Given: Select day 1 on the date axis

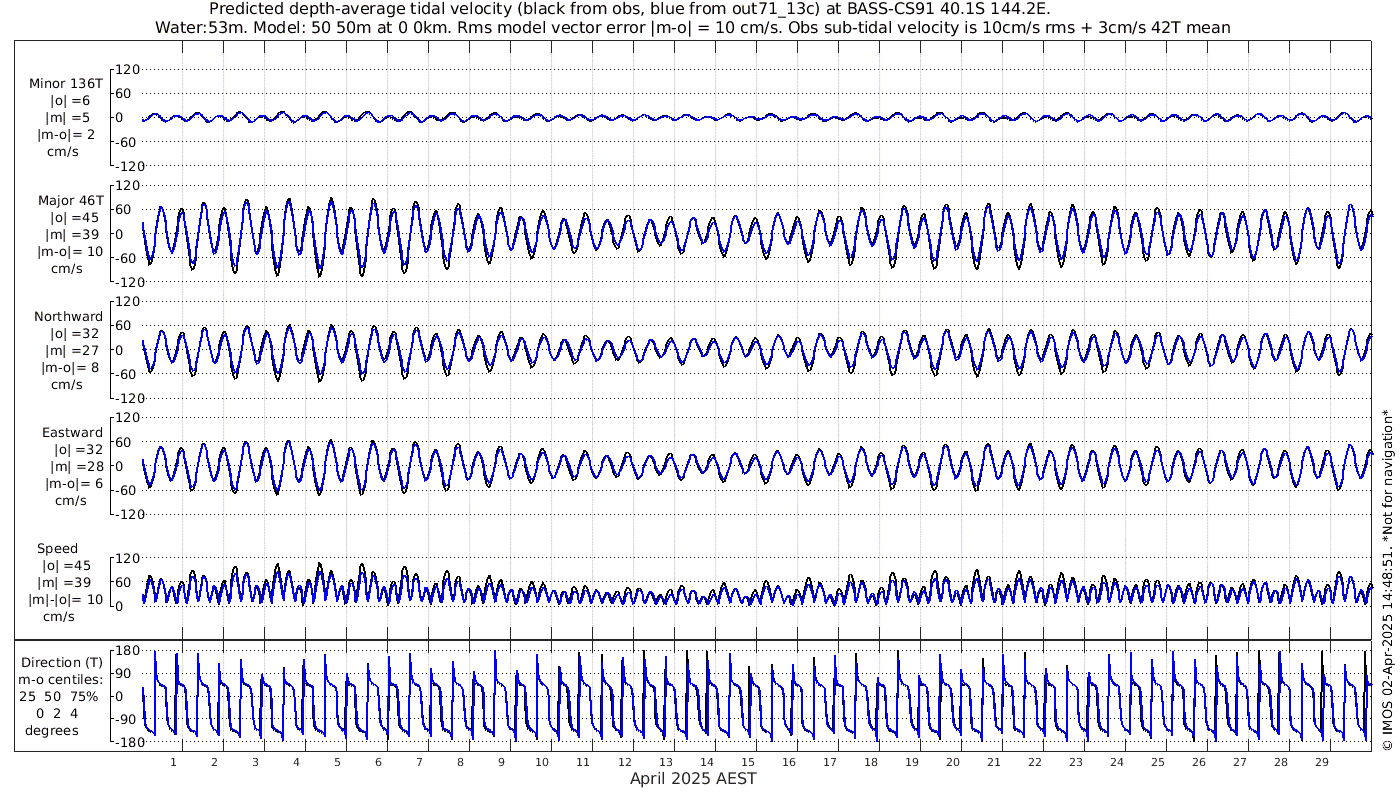Looking at the screenshot, I should pyautogui.click(x=174, y=762).
